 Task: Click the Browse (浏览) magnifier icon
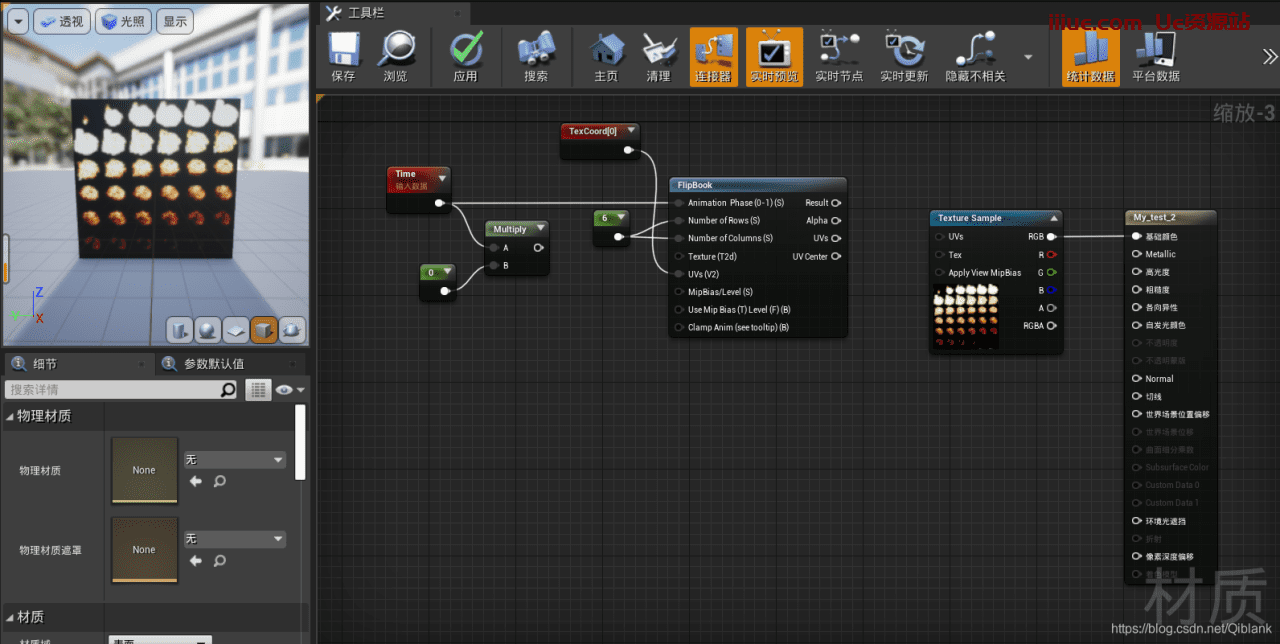[x=395, y=56]
